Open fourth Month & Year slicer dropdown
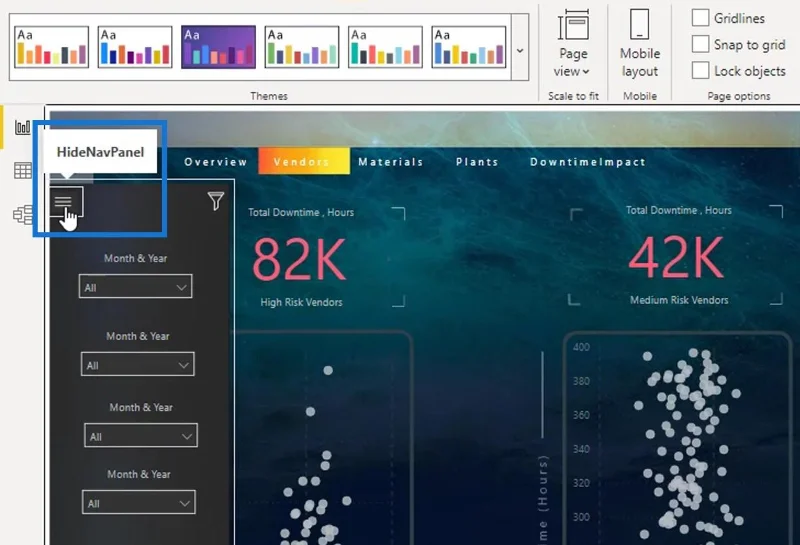This screenshot has width=800, height=545. point(138,502)
